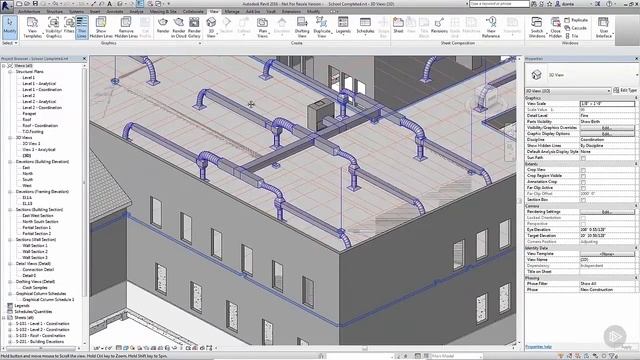Open the User Interface menu
This screenshot has height=360, width=640.
point(603,28)
